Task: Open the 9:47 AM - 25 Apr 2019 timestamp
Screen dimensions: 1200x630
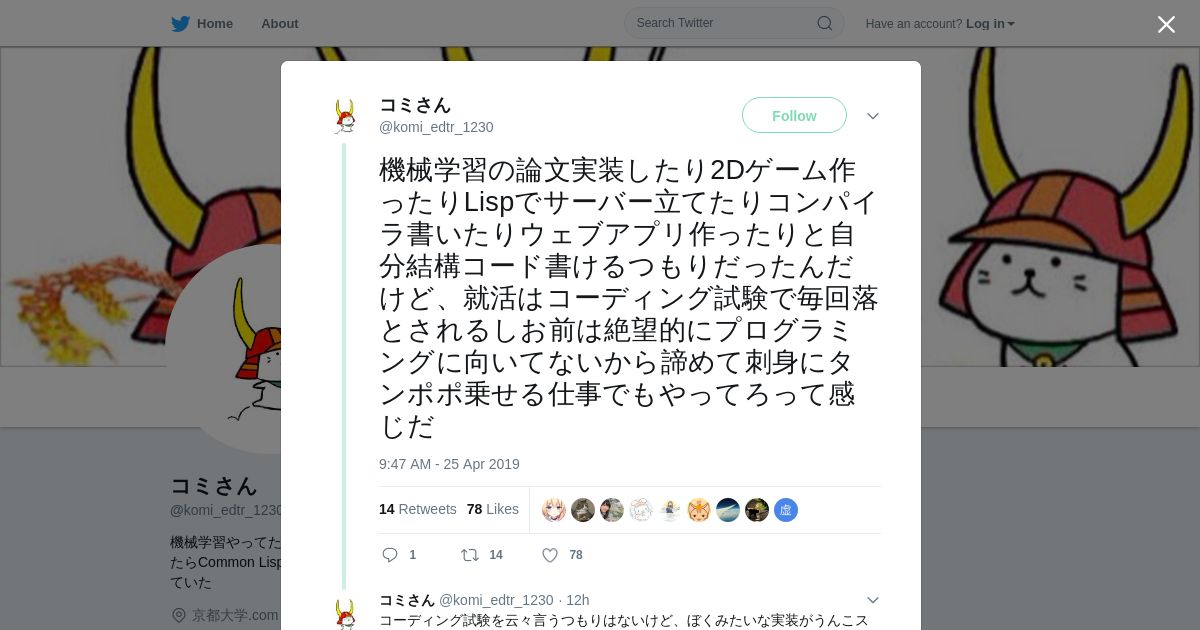Action: [x=449, y=464]
